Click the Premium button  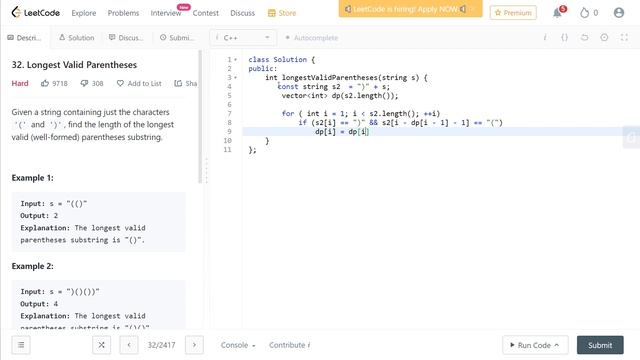coord(513,13)
